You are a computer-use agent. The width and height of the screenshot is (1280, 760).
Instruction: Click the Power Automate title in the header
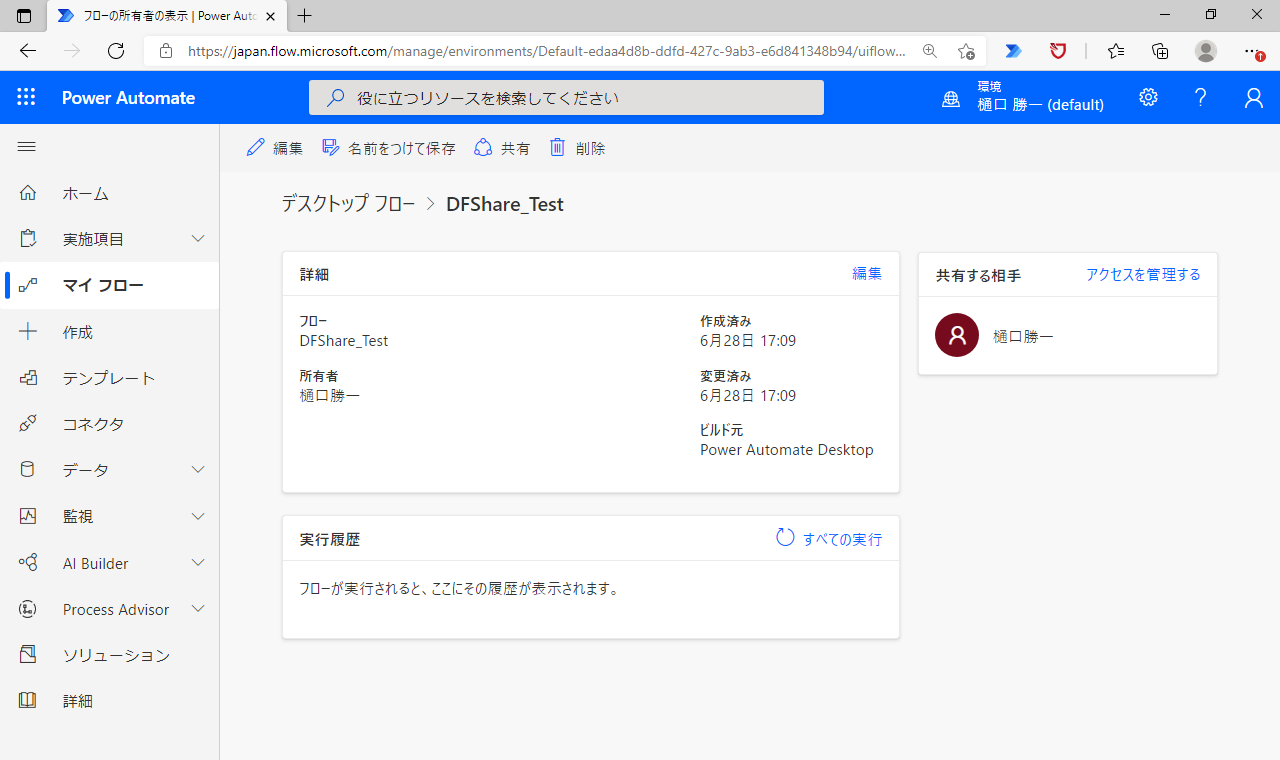coord(128,97)
